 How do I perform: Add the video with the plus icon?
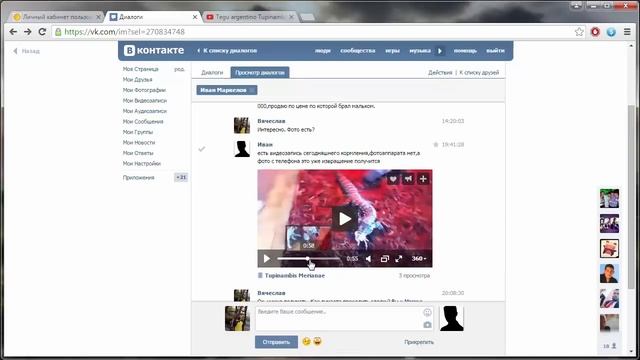pos(423,179)
